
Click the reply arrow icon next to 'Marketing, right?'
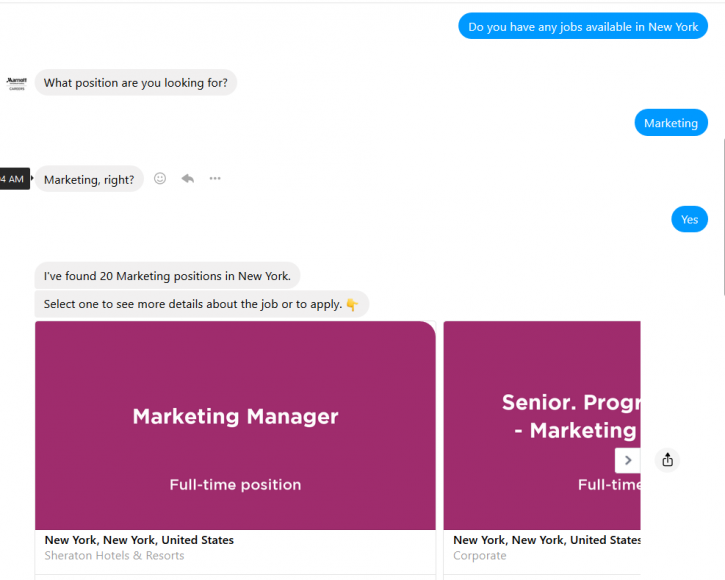[187, 179]
